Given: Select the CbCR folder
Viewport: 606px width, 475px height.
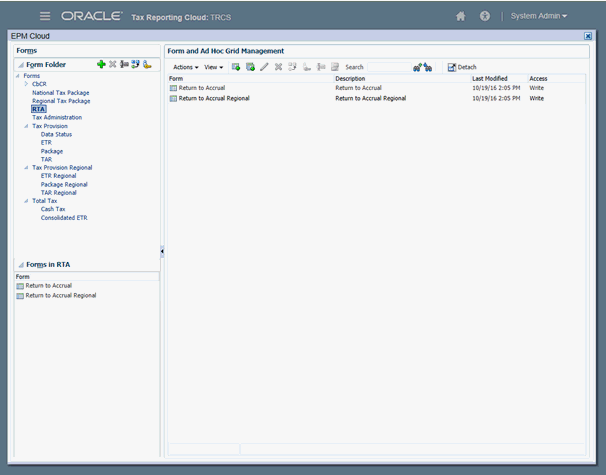Looking at the screenshot, I should coord(39,84).
